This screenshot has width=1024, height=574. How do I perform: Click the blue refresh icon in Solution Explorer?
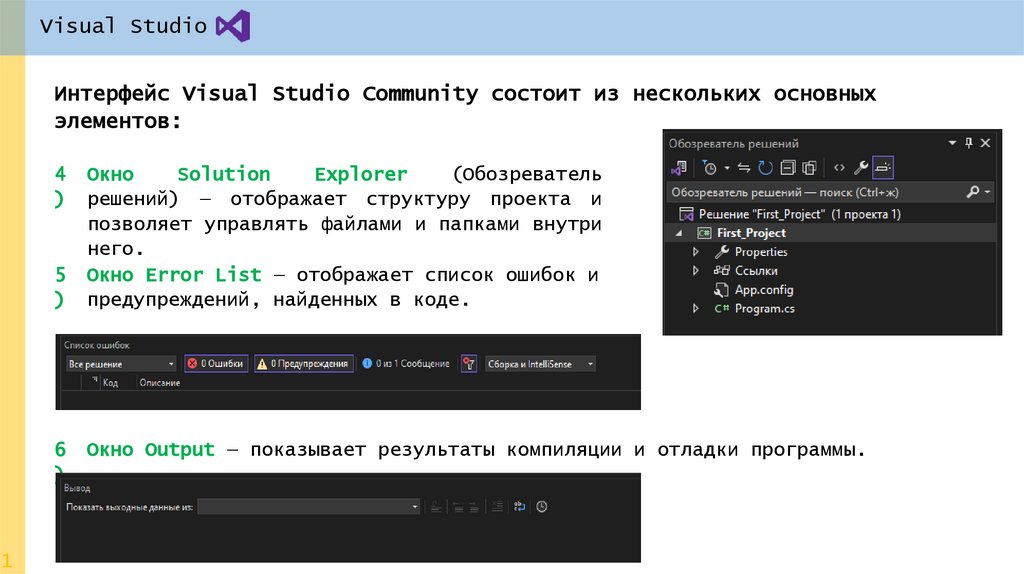click(x=765, y=168)
